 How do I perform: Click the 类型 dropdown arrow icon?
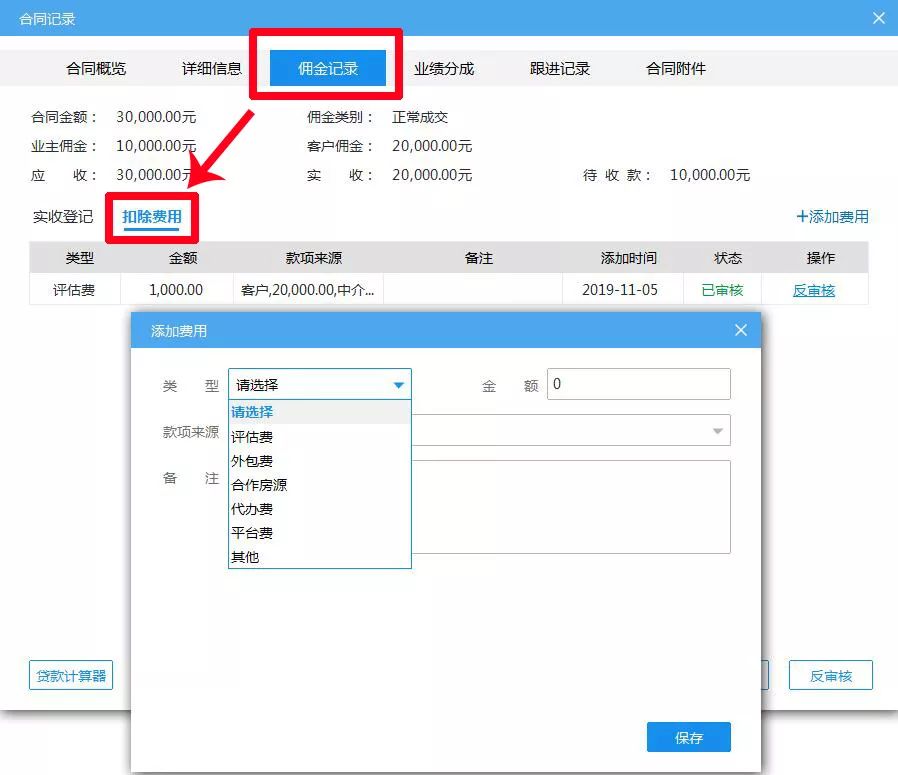[399, 384]
